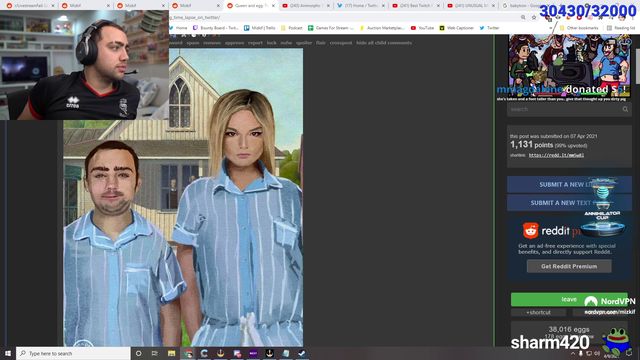Image resolution: width=640 pixels, height=360 pixels.
Task: Open the Bounty Board Twitch bookmark
Action: click(x=216, y=28)
